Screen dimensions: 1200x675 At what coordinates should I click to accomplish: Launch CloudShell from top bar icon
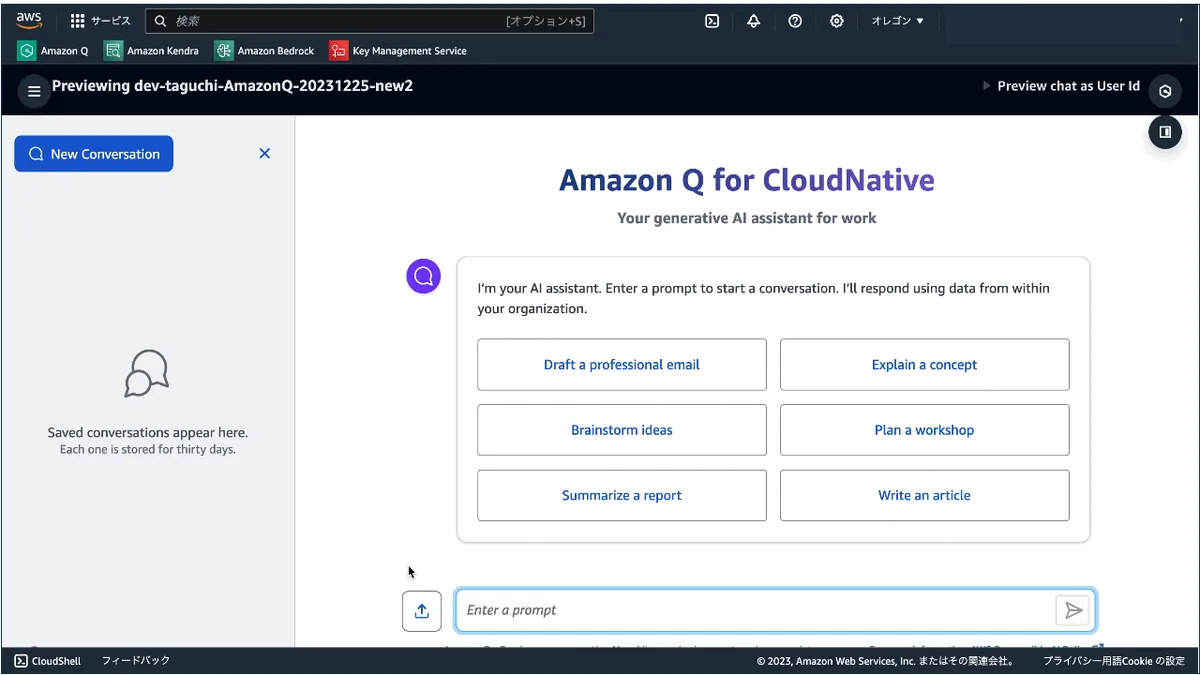[x=712, y=21]
